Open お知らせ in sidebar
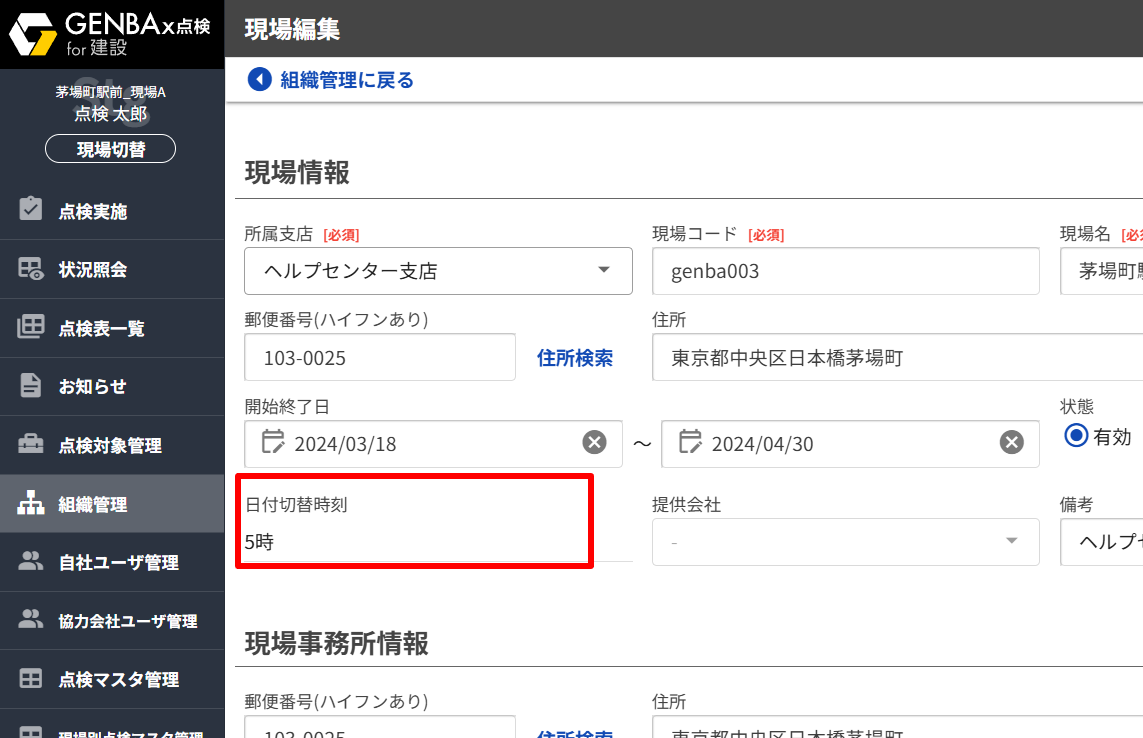This screenshot has width=1143, height=738. 112,387
